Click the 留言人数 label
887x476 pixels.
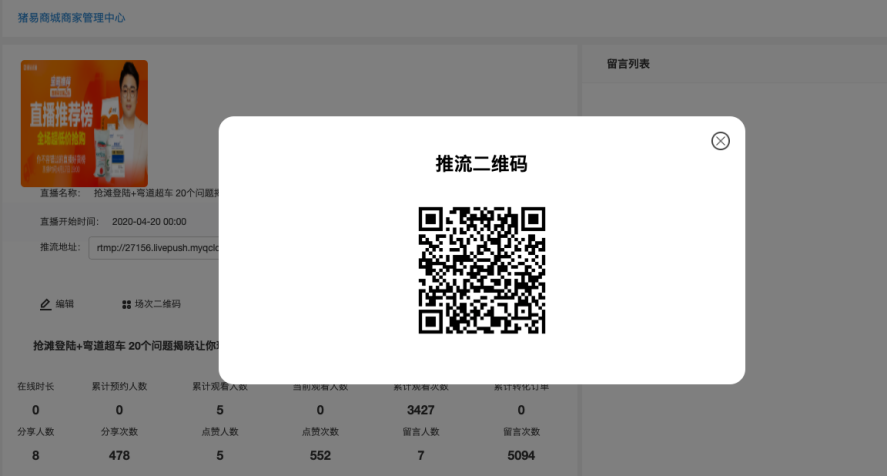tap(421, 432)
